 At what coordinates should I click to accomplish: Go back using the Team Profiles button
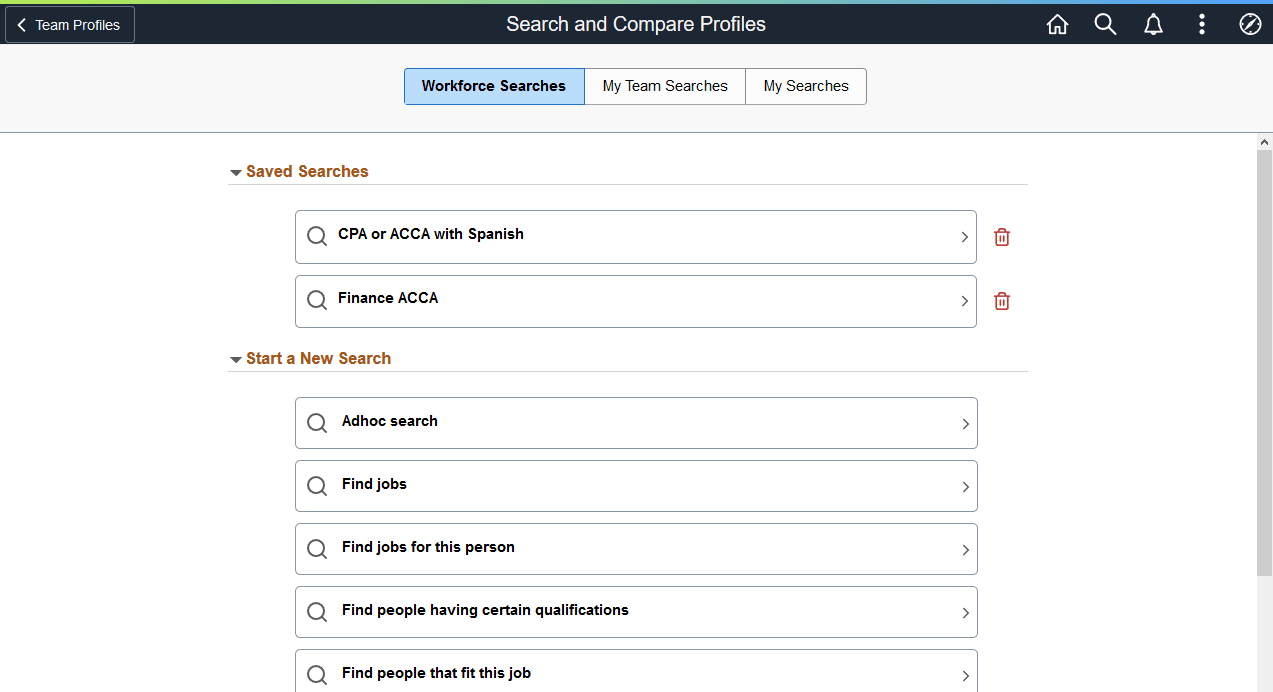[68, 24]
